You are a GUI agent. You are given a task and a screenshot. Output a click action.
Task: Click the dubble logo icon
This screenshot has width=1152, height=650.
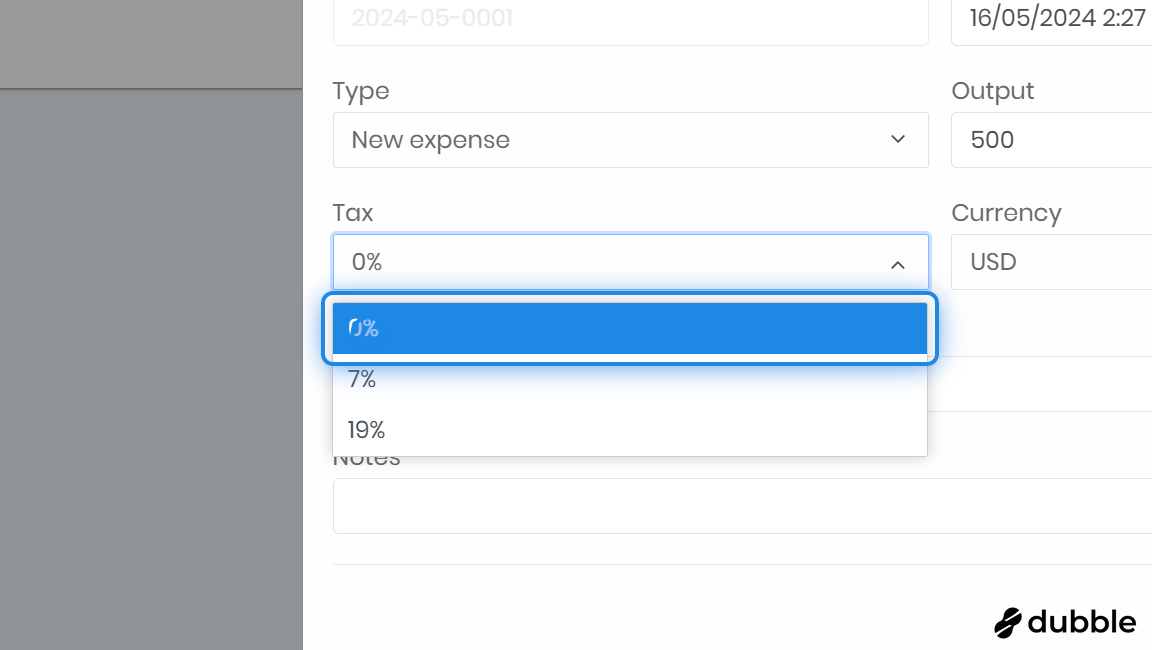point(1007,622)
